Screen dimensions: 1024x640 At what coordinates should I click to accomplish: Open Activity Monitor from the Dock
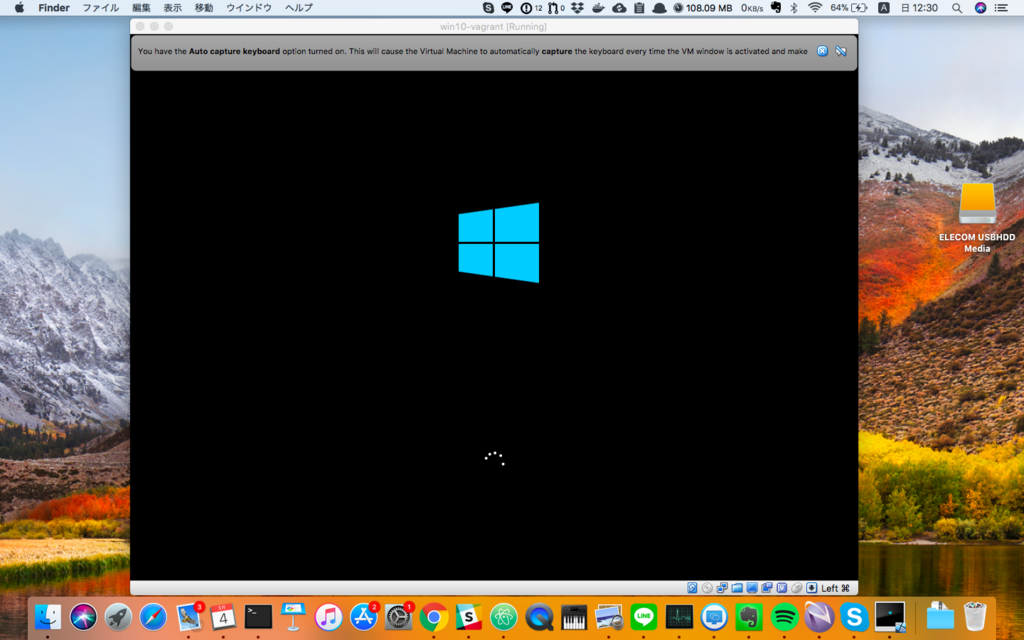[679, 616]
